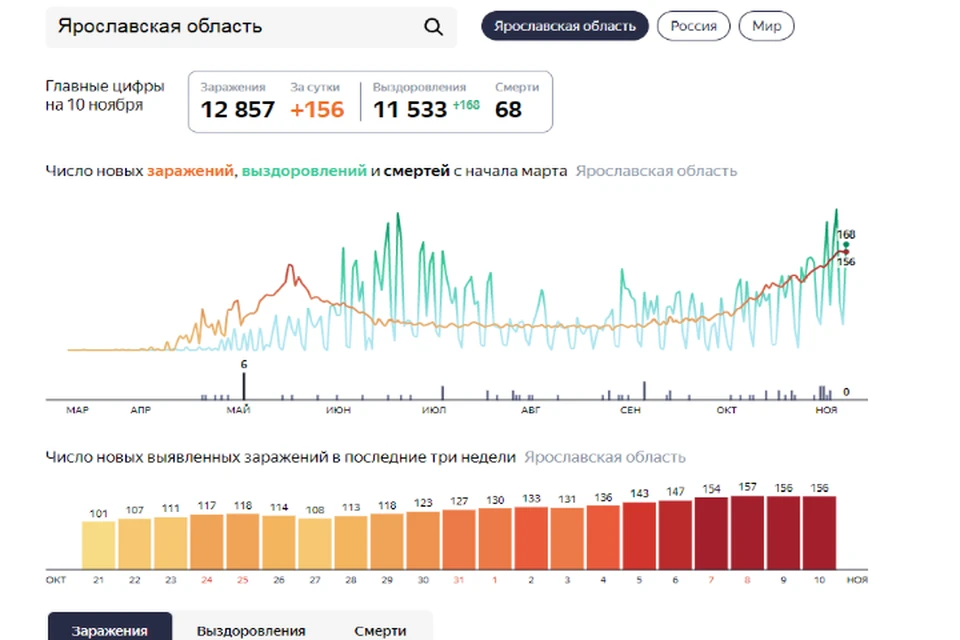This screenshot has height=640, width=960.
Task: Open the Заражения tab
Action: coord(110,628)
